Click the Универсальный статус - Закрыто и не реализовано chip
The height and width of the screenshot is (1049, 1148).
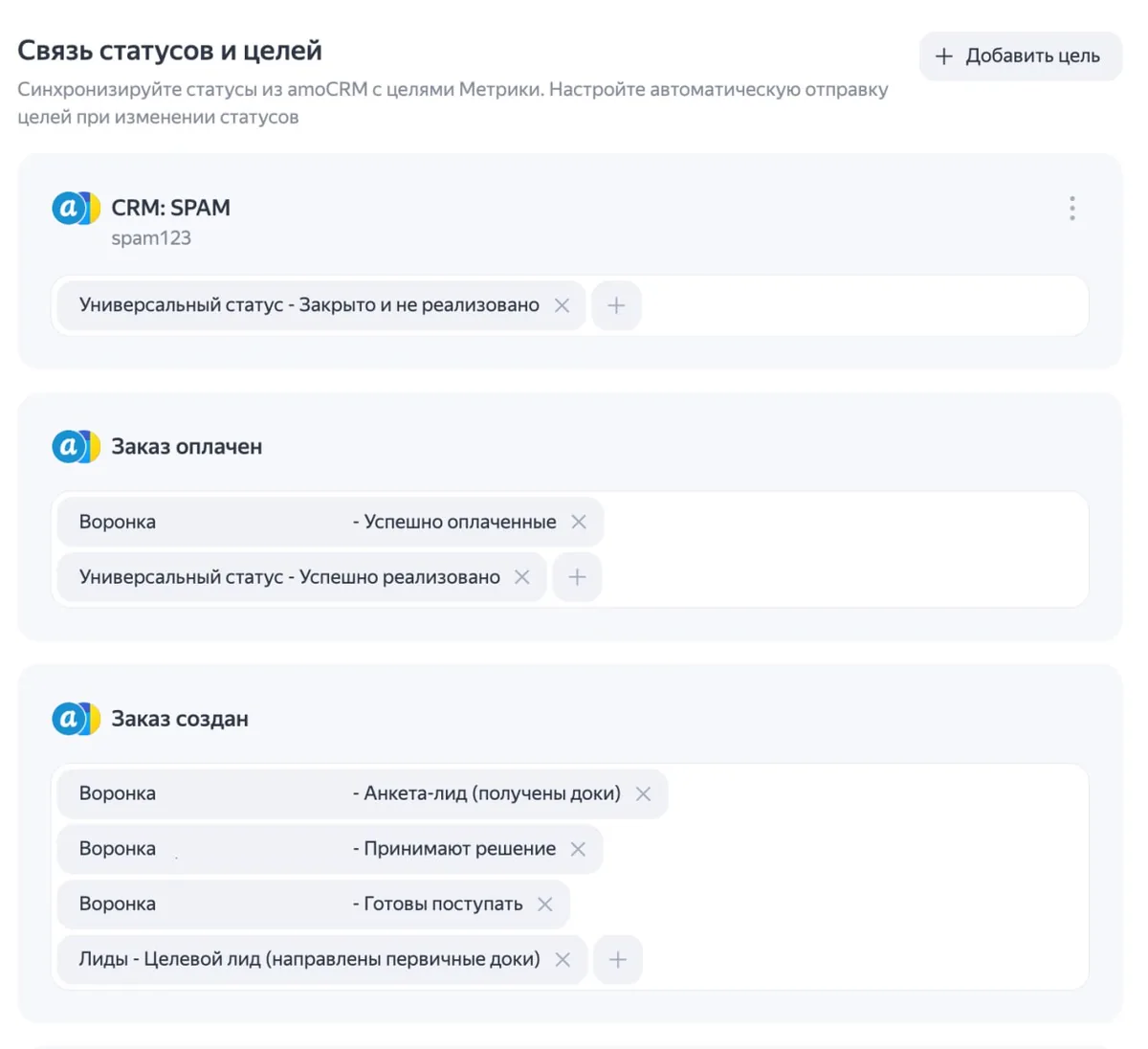pyautogui.click(x=321, y=305)
